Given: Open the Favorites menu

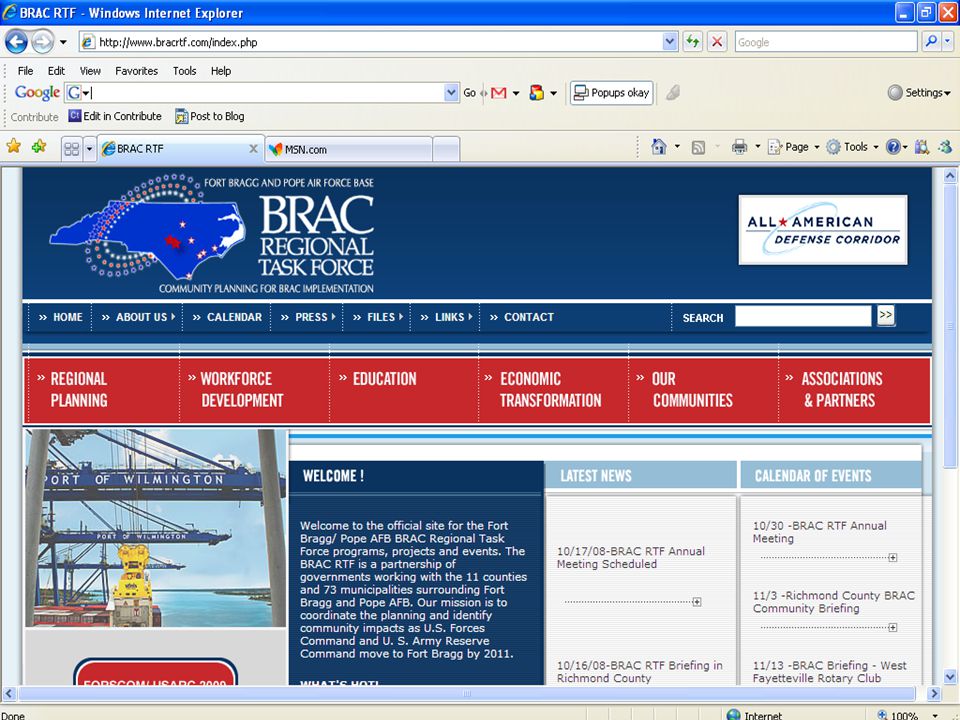Looking at the screenshot, I should [x=137, y=71].
